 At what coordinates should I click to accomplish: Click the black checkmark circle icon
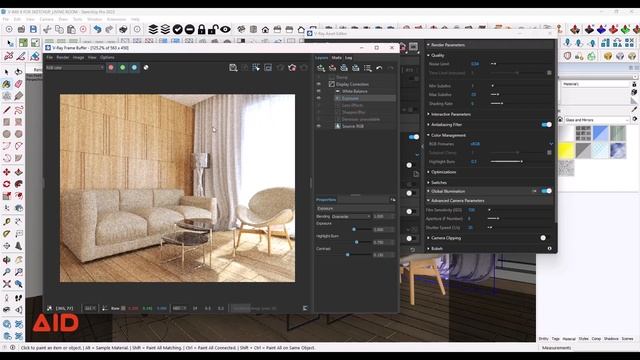pos(178,29)
